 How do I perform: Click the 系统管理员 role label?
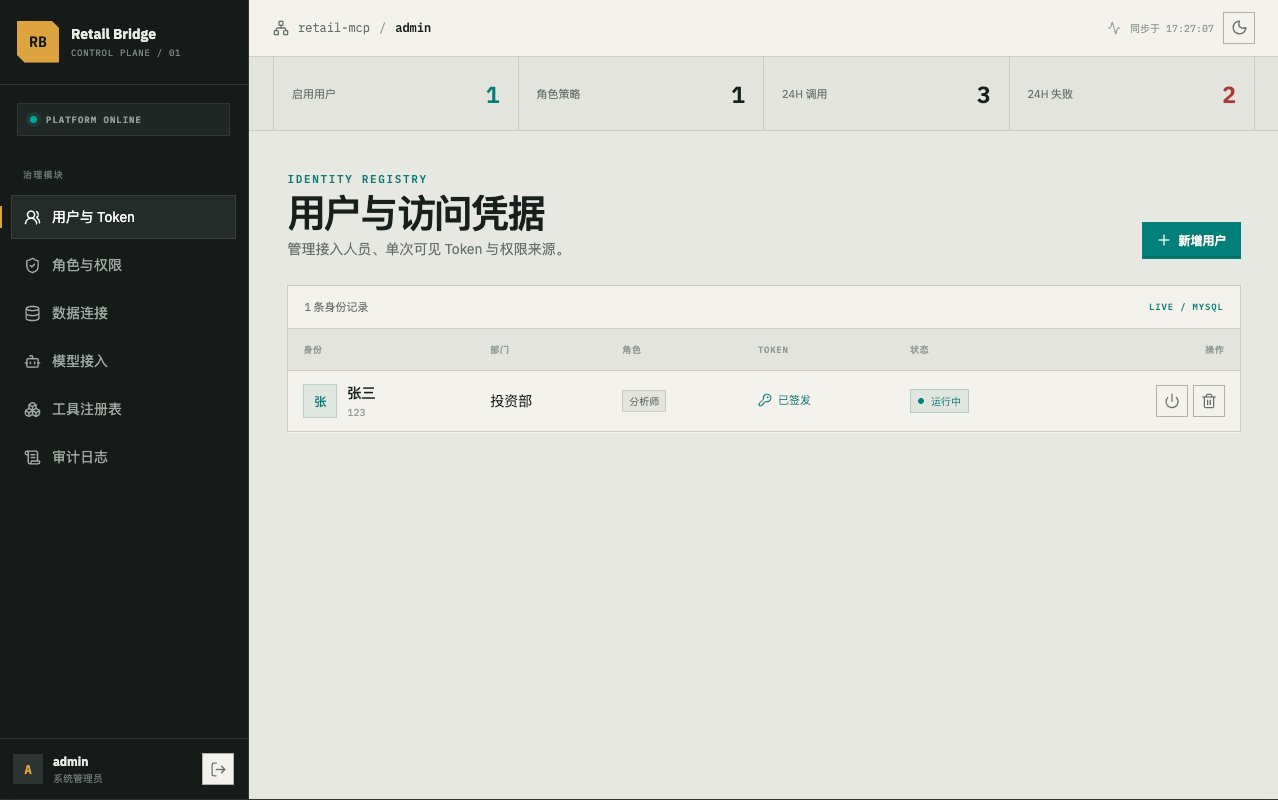(x=77, y=778)
